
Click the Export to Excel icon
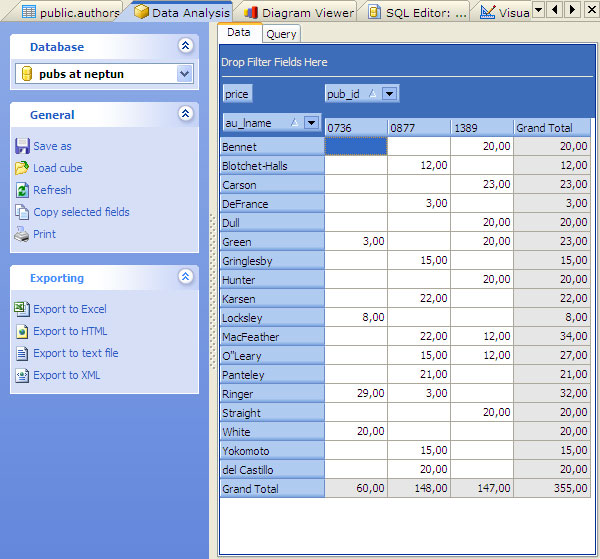22,309
